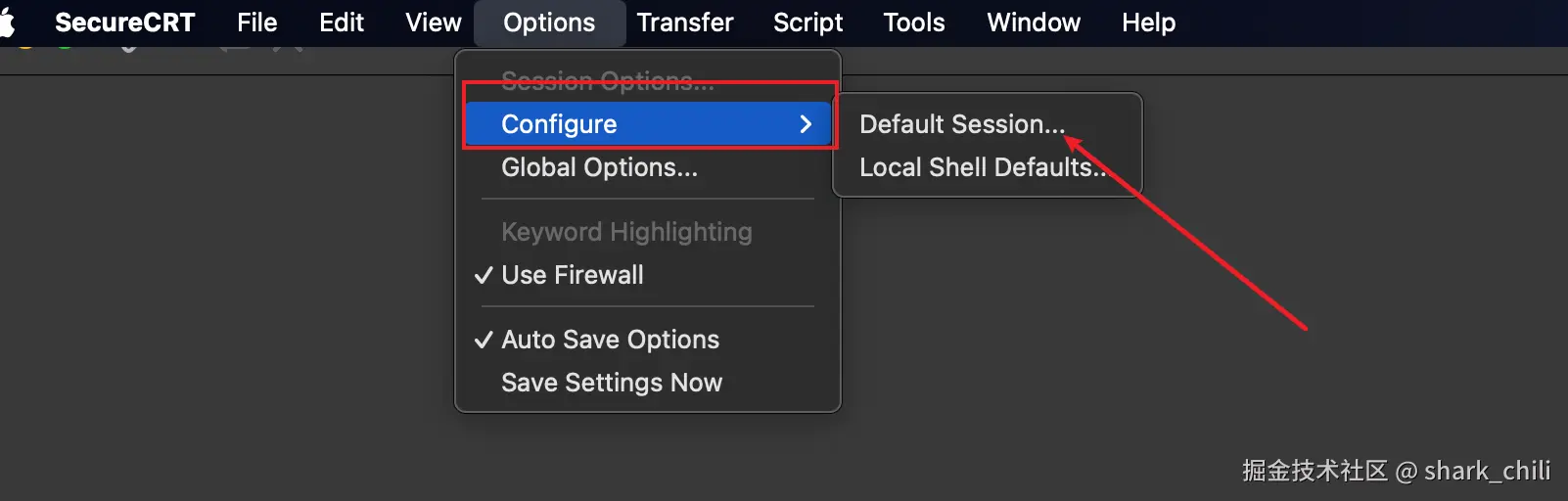Select the Configure menu item

click(559, 124)
